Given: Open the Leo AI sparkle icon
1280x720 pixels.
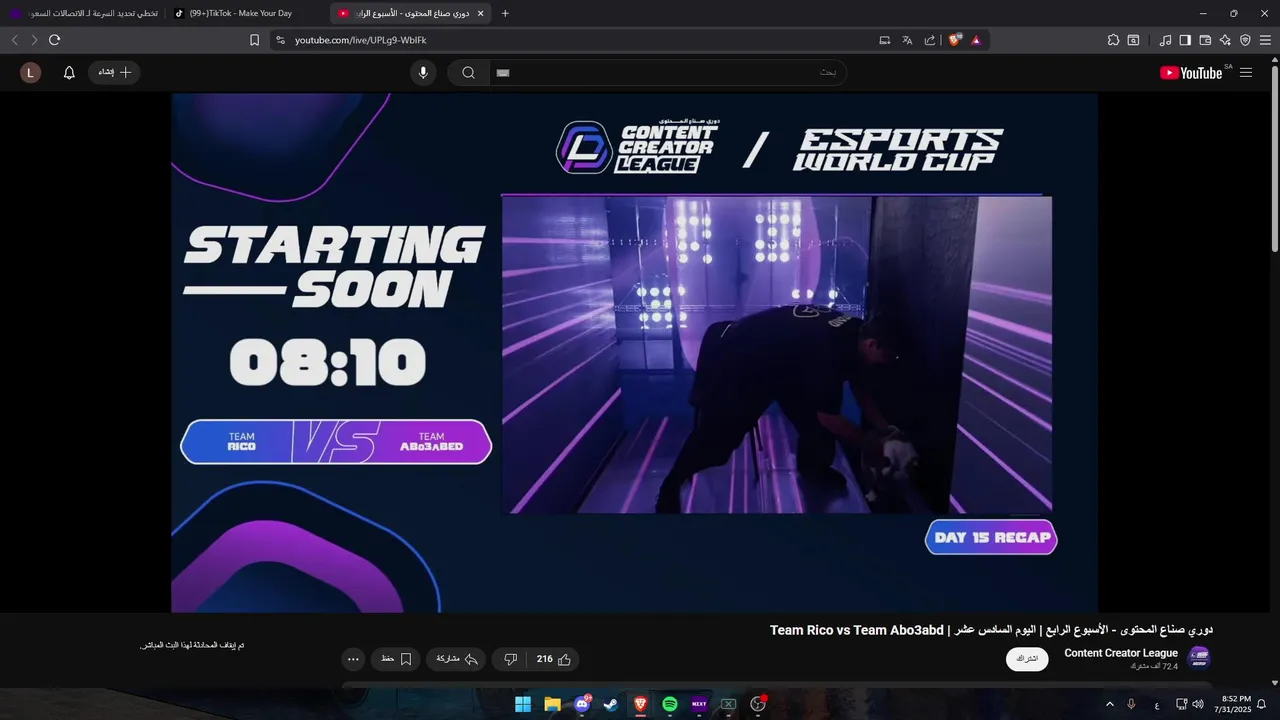Looking at the screenshot, I should (1225, 40).
